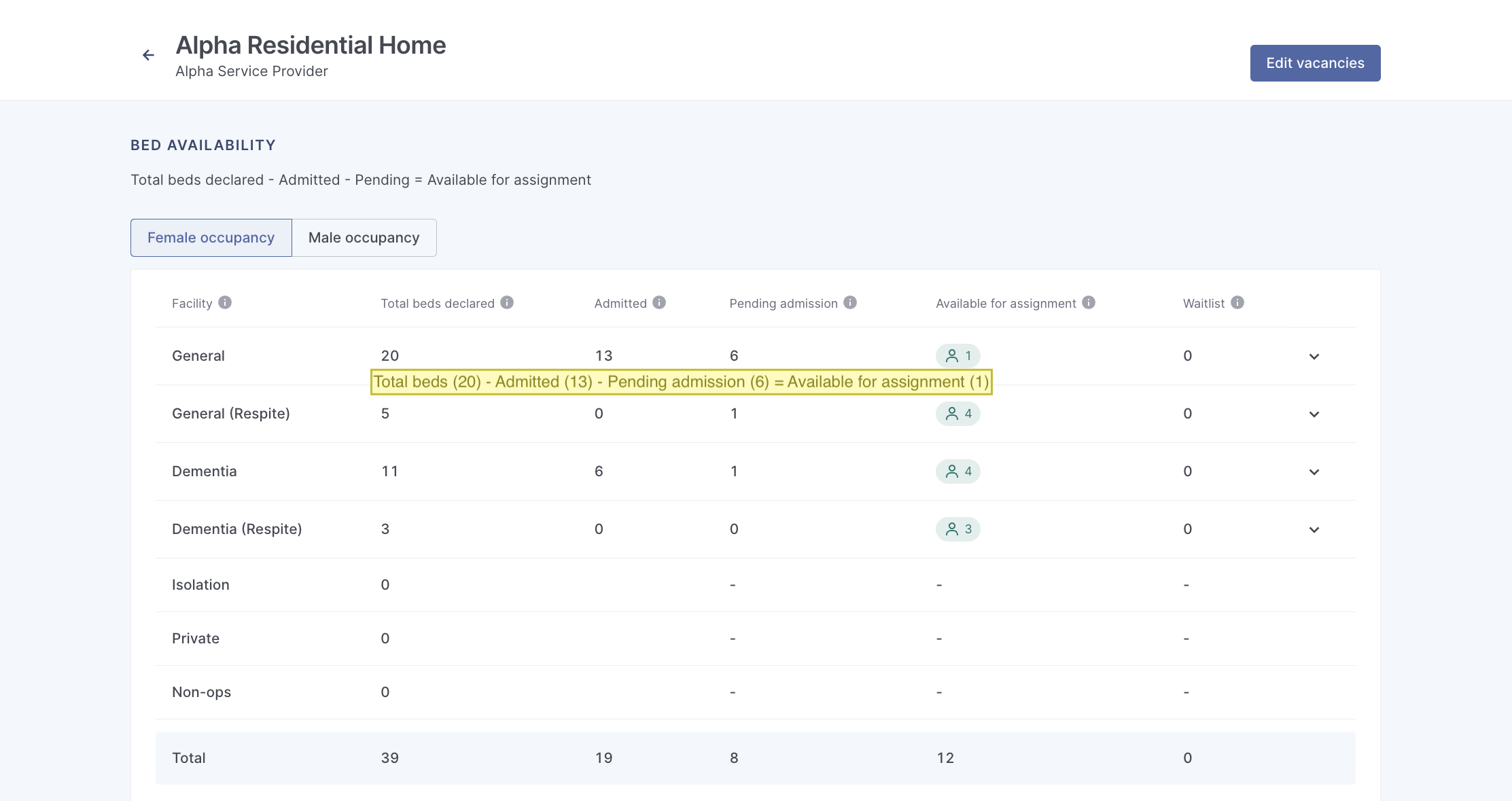1512x801 pixels.
Task: Click info icon next to Facility
Action: tap(225, 302)
